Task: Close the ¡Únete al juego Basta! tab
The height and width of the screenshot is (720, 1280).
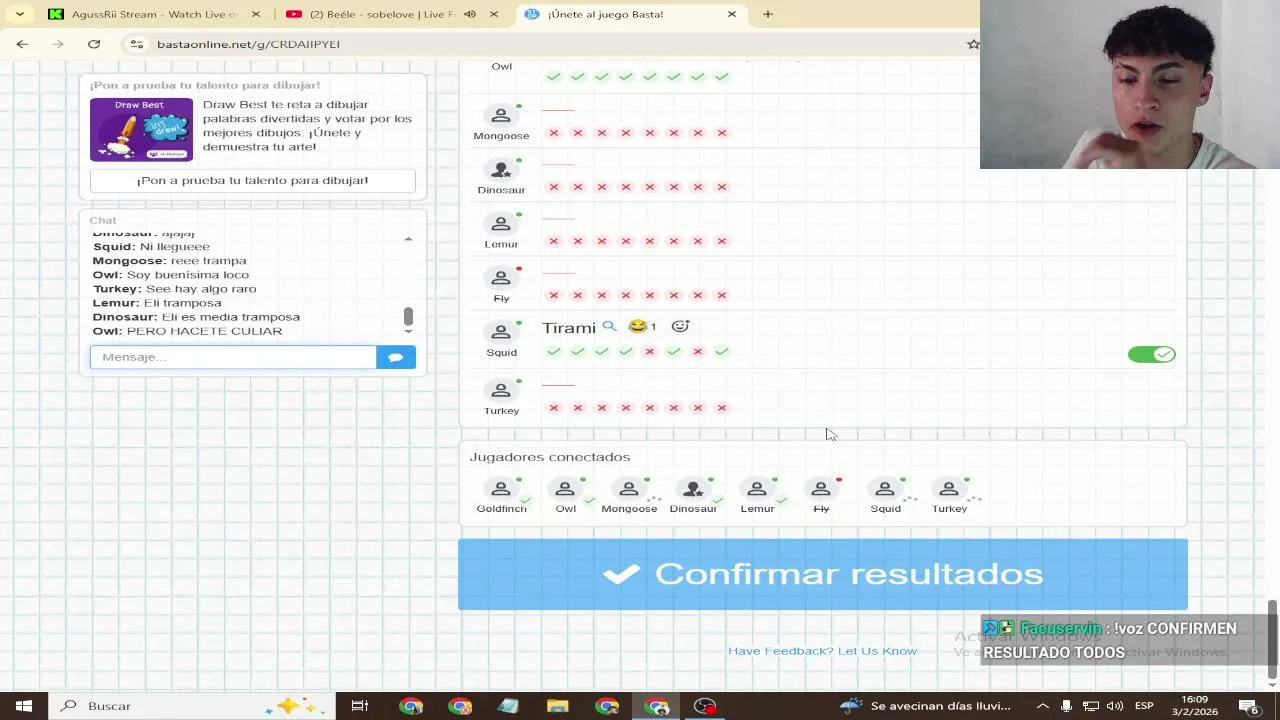Action: click(732, 14)
